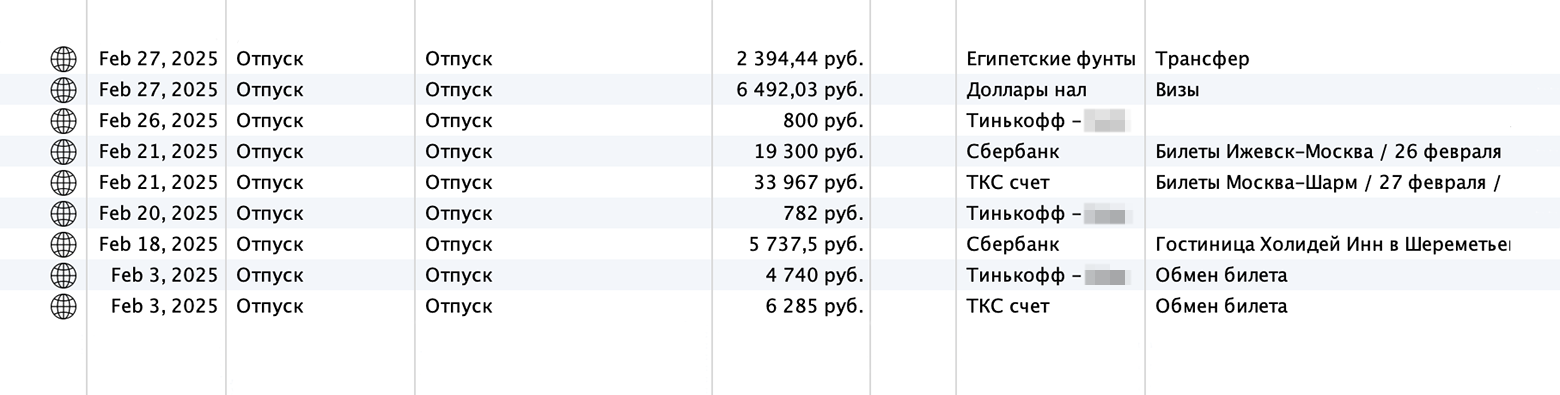The width and height of the screenshot is (1560, 395).
Task: Select Обмен билета note in 6 285 руб. row
Action: pyautogui.click(x=1221, y=307)
